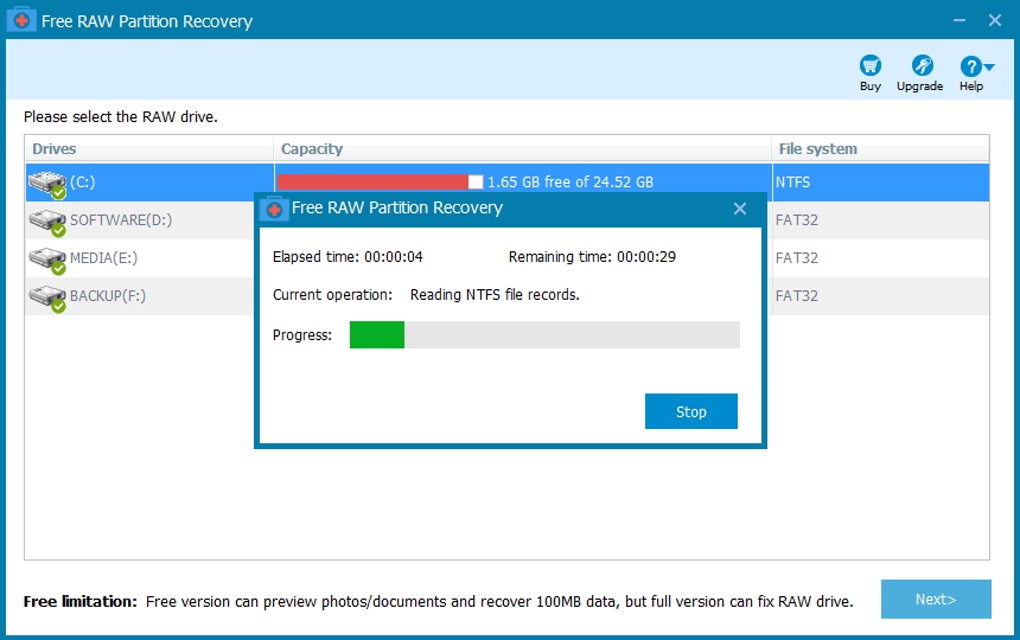Sort by the Drives column header
Screen dimensions: 1020x640
tap(149, 149)
